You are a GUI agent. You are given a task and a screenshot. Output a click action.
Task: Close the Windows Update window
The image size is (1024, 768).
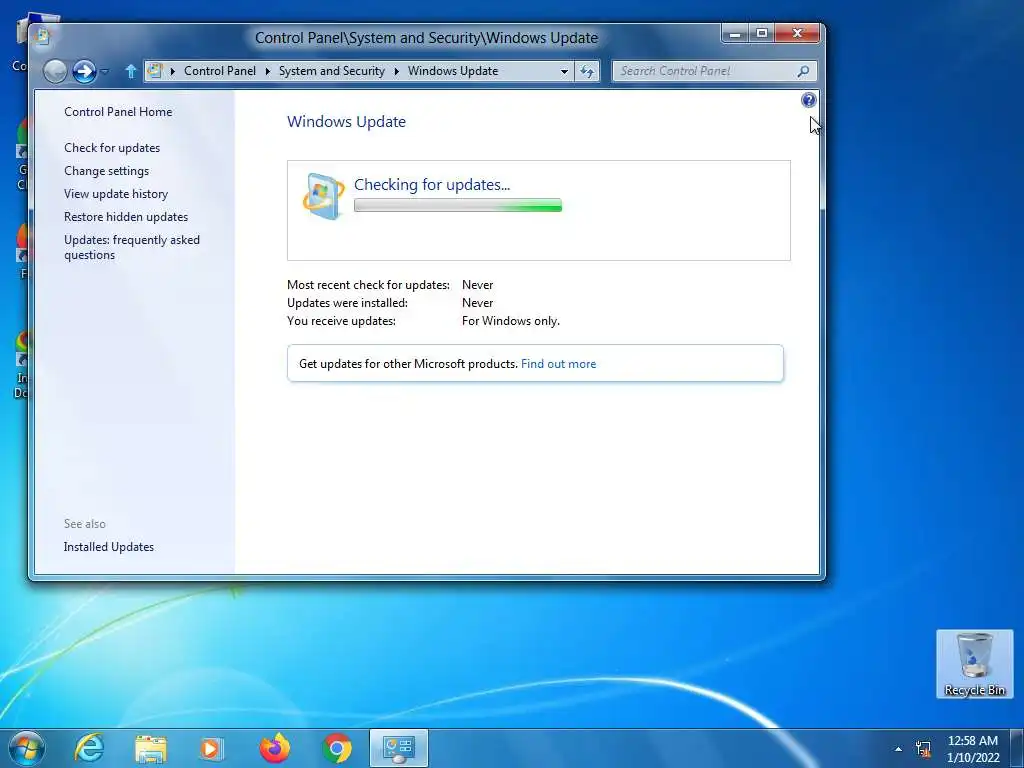tap(797, 33)
